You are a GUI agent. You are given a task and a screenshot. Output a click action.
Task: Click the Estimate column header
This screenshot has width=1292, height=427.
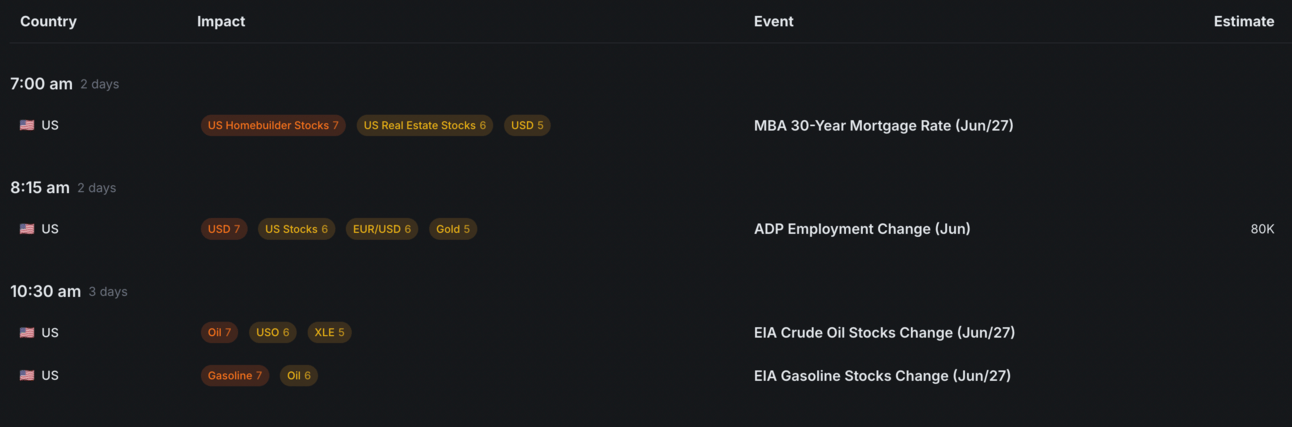(1243, 21)
